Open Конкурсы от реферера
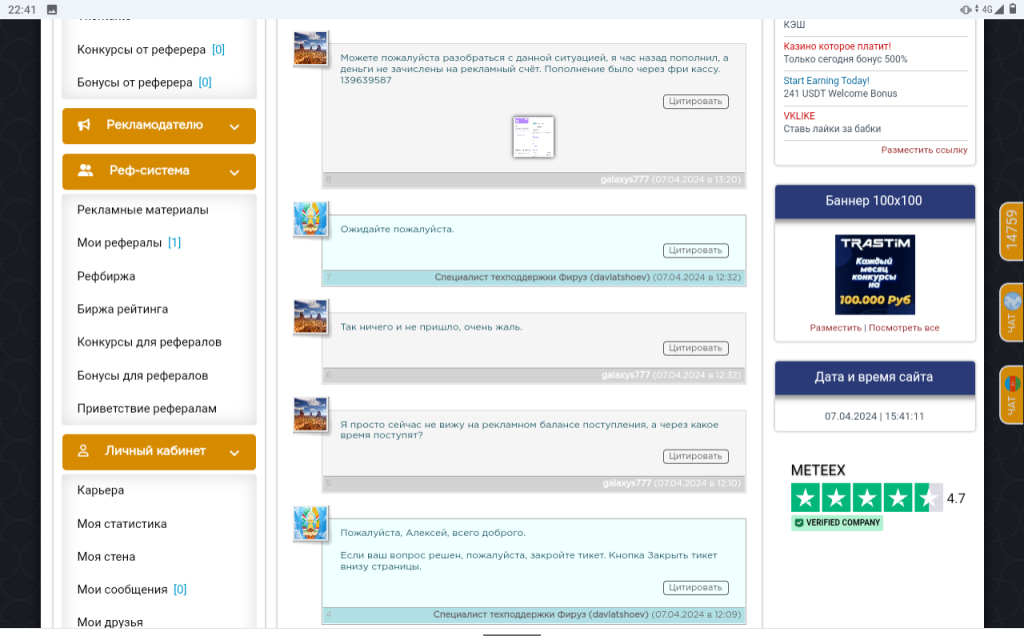 141,50
